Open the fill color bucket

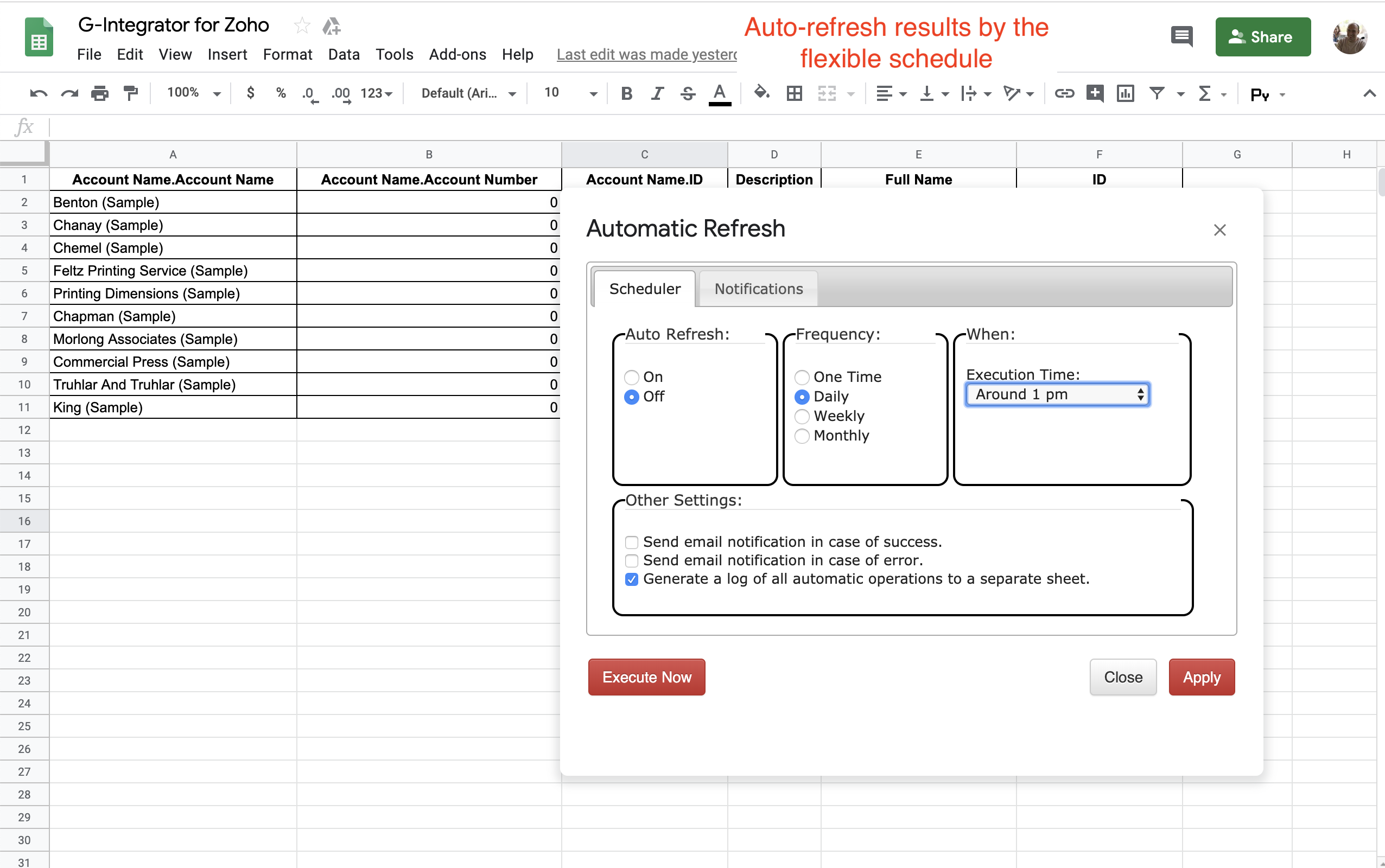click(x=762, y=93)
